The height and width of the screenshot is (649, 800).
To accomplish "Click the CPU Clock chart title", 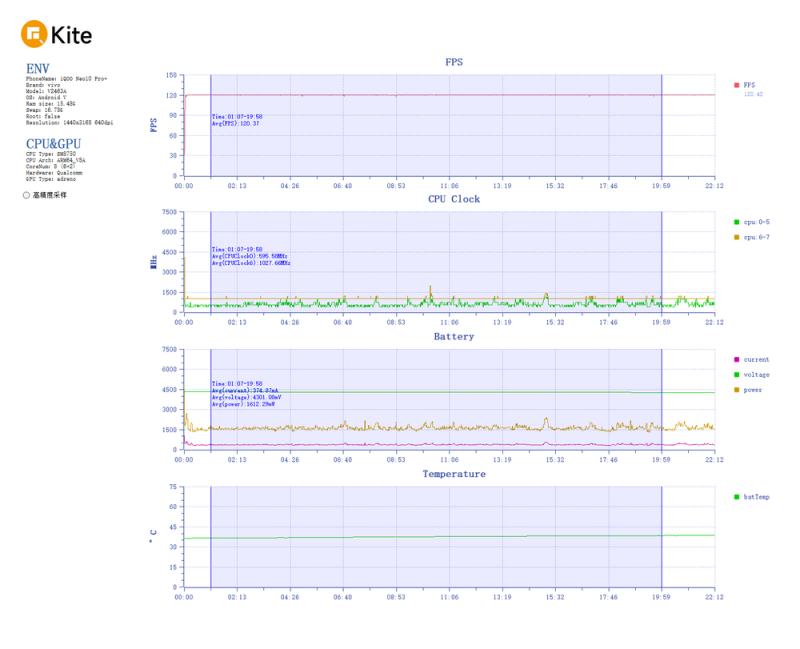I will 454,199.
